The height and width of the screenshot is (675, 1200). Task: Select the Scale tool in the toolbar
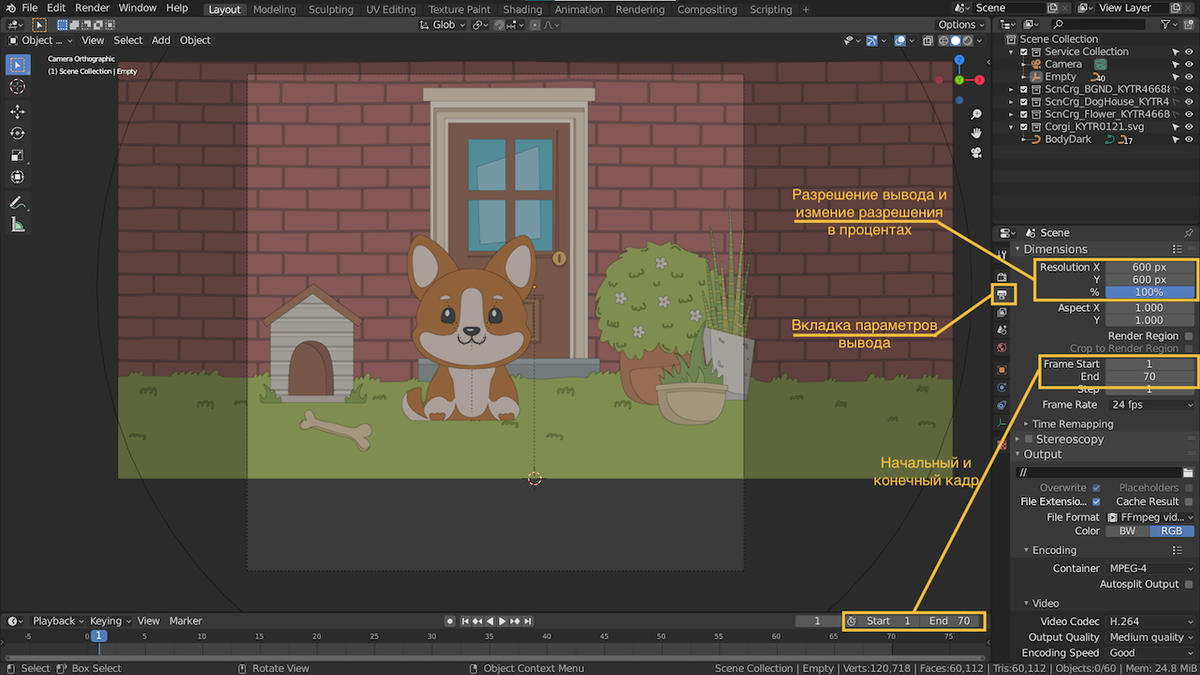tap(17, 155)
